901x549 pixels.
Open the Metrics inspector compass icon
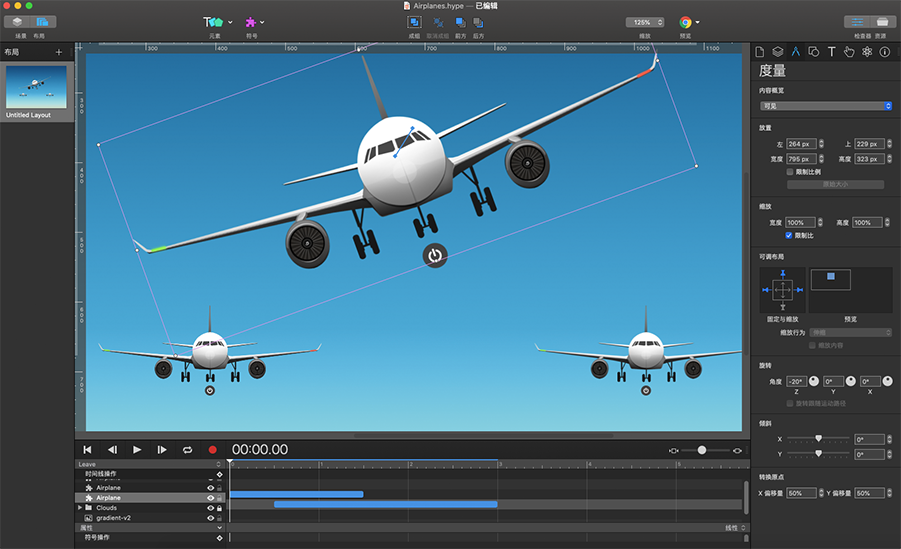pyautogui.click(x=795, y=52)
